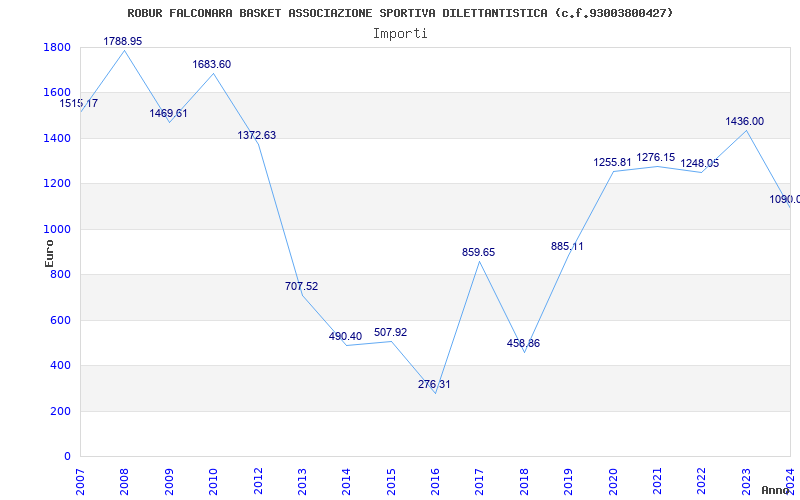Click the 1800 y-axis value

[57, 47]
